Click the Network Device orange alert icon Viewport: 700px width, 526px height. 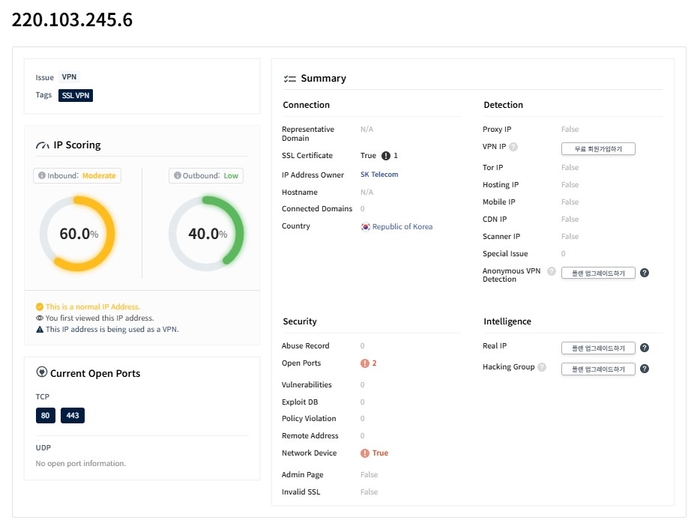point(366,453)
